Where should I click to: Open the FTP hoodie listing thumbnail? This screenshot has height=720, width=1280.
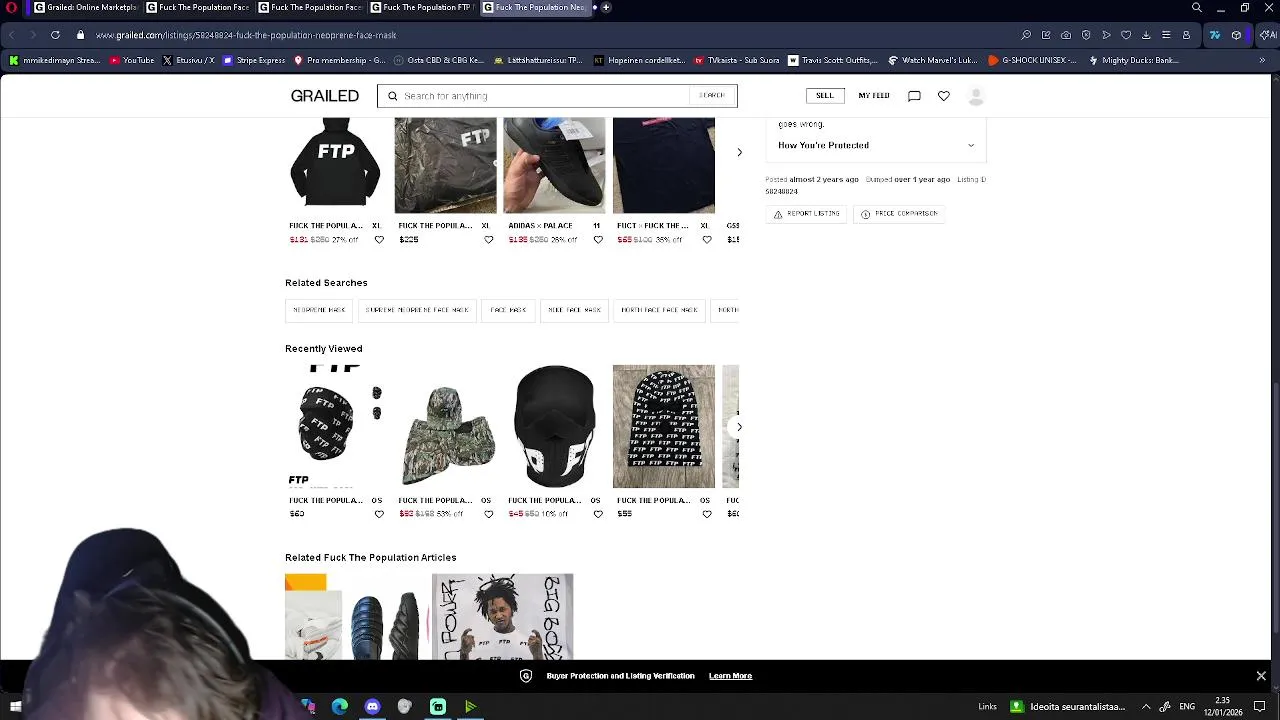335,165
